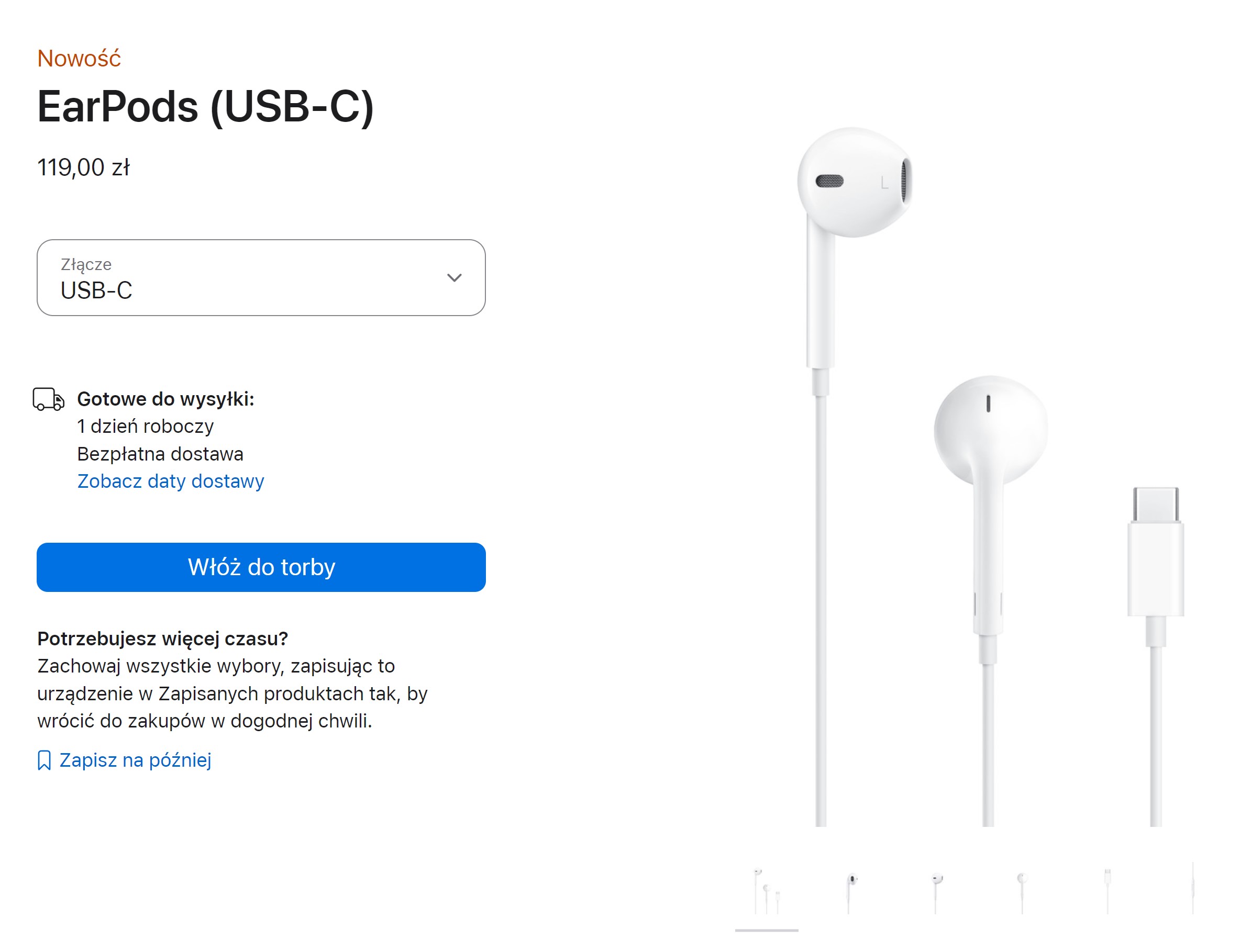Click the chevron arrow in the Złącze selector

(454, 278)
